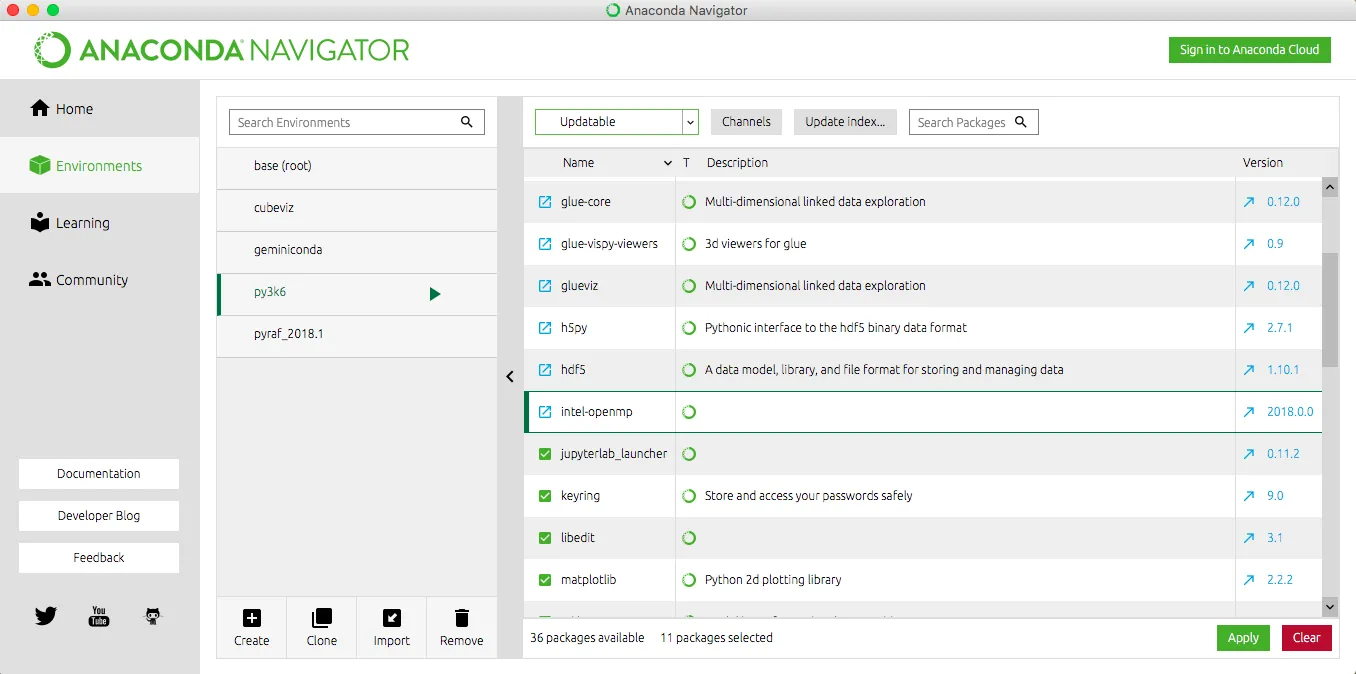Click the green circle type icon for keyring
Screen dimensions: 1356x674
pos(689,496)
